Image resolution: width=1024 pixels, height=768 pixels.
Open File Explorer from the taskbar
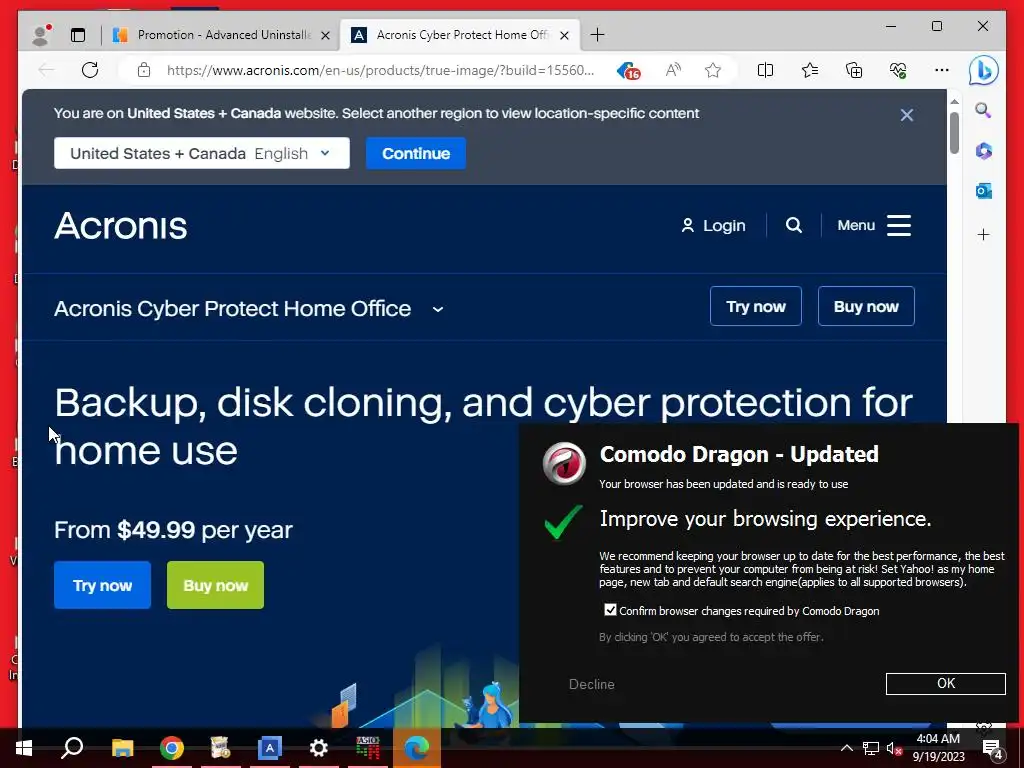click(122, 748)
